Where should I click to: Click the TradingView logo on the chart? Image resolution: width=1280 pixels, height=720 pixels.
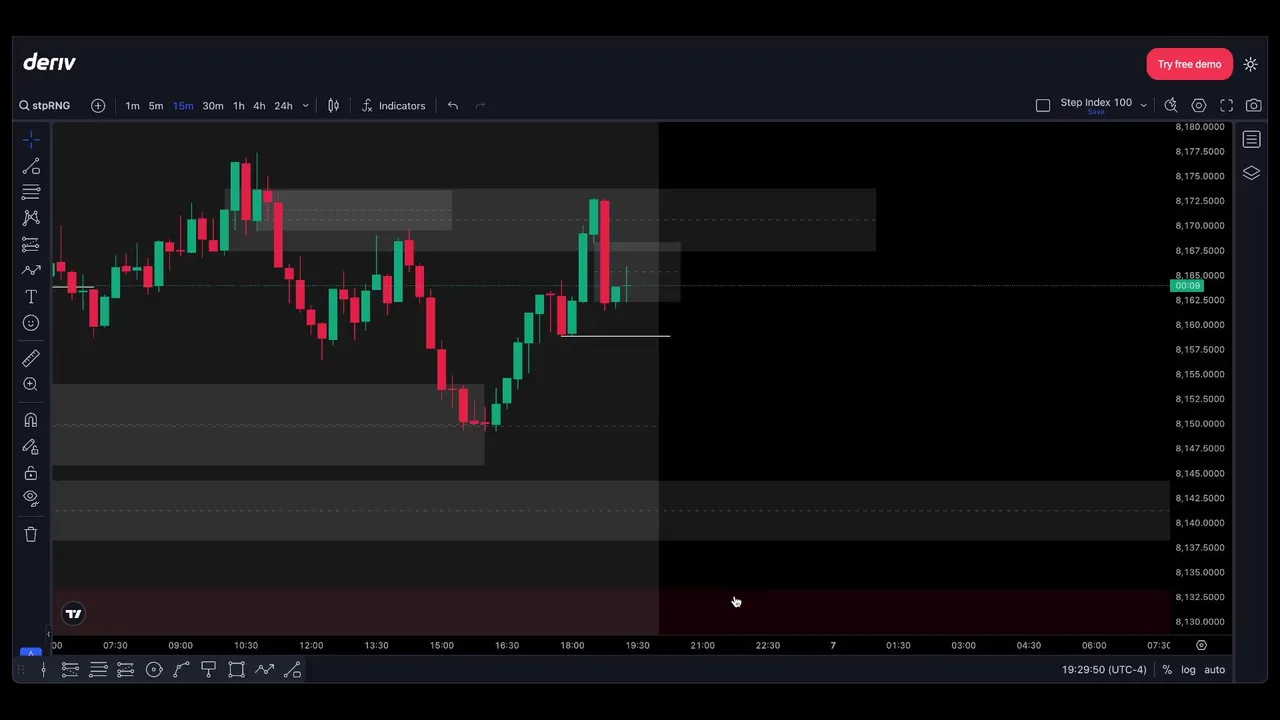pos(73,614)
